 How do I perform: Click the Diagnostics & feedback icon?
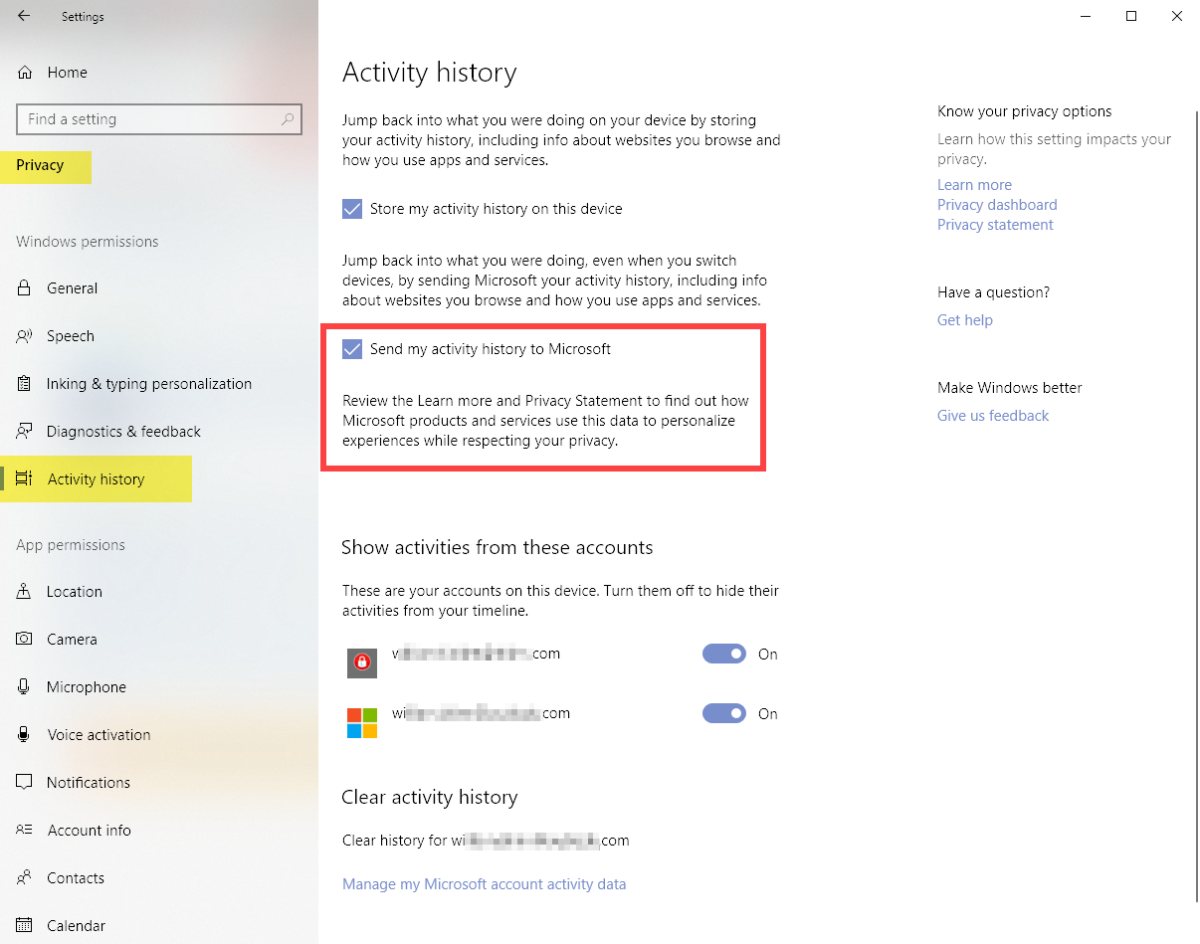click(25, 432)
